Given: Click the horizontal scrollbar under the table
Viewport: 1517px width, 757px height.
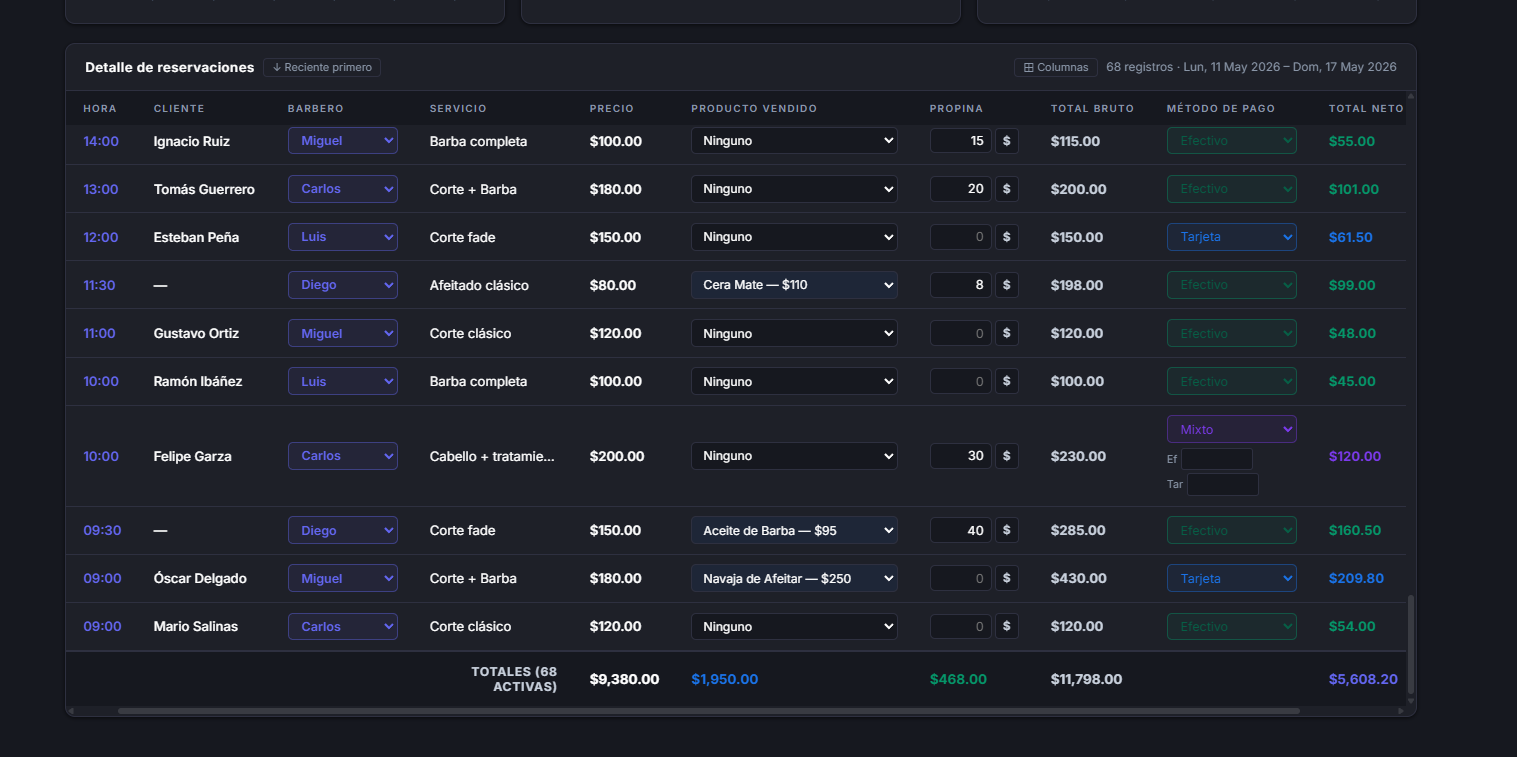Looking at the screenshot, I should 708,711.
